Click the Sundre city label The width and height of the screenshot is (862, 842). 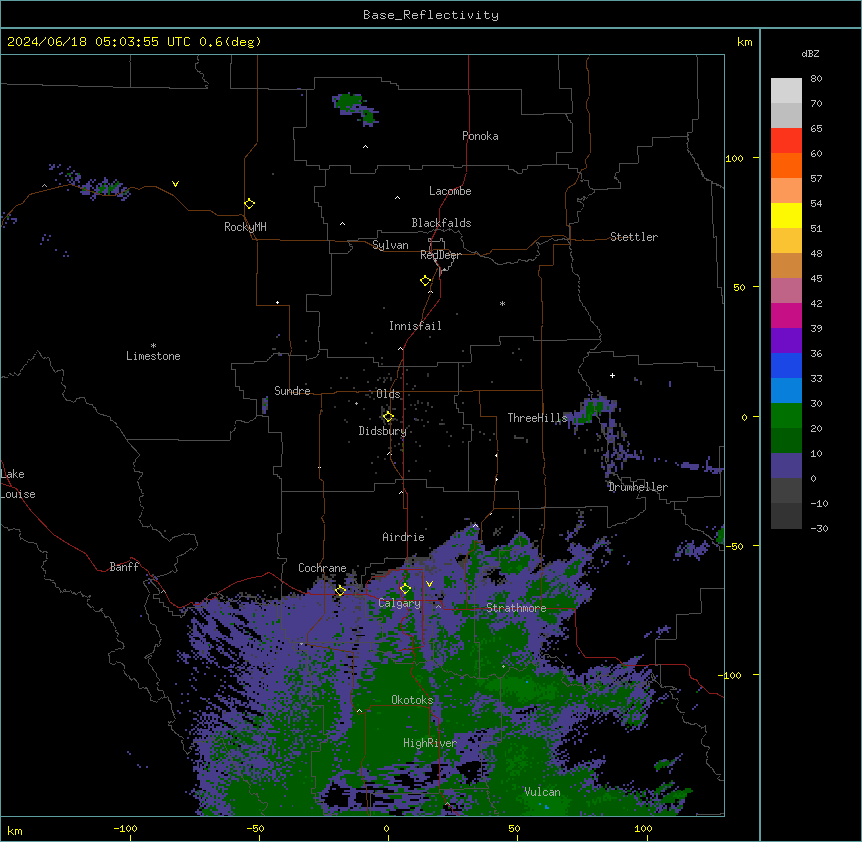pos(292,391)
